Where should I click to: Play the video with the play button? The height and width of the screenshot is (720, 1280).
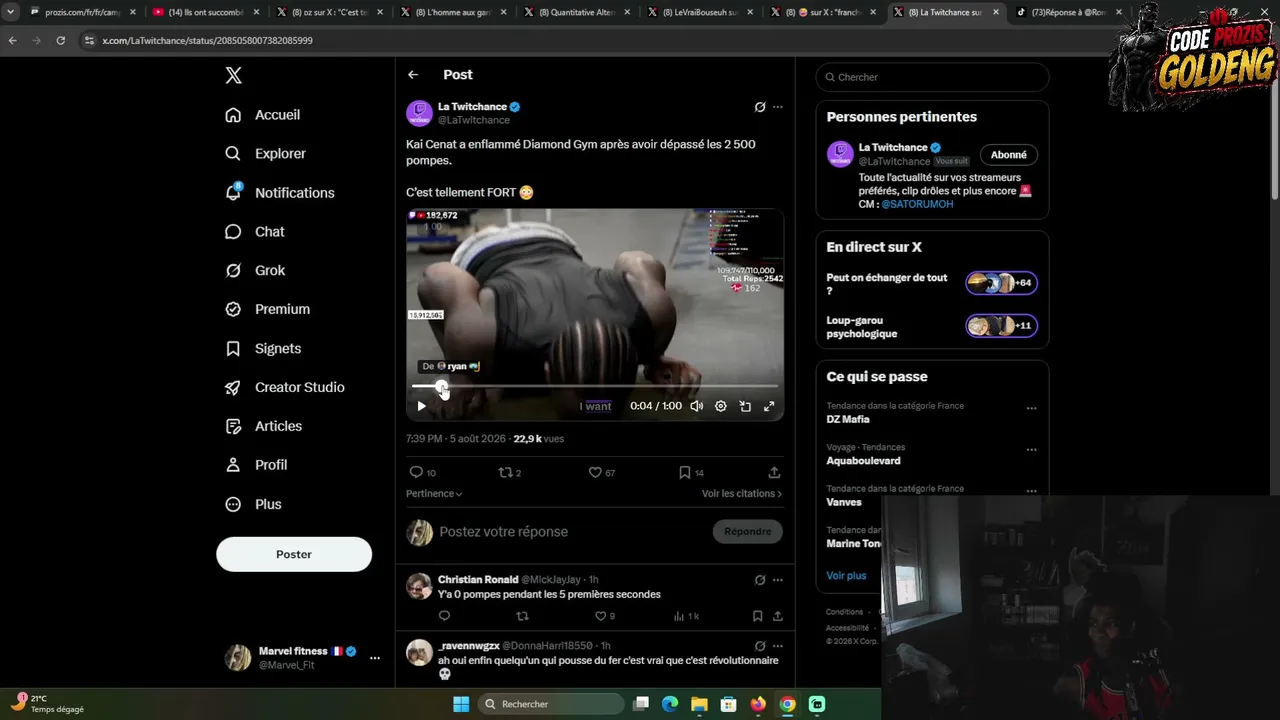click(x=421, y=406)
